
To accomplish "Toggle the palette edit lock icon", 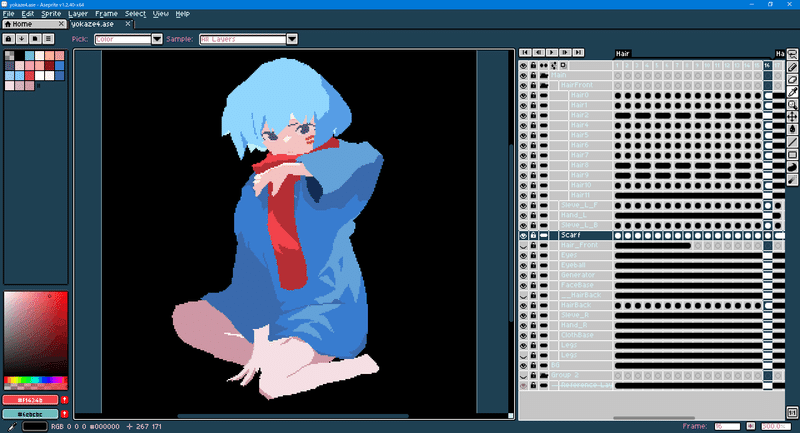I will pyautogui.click(x=9, y=39).
